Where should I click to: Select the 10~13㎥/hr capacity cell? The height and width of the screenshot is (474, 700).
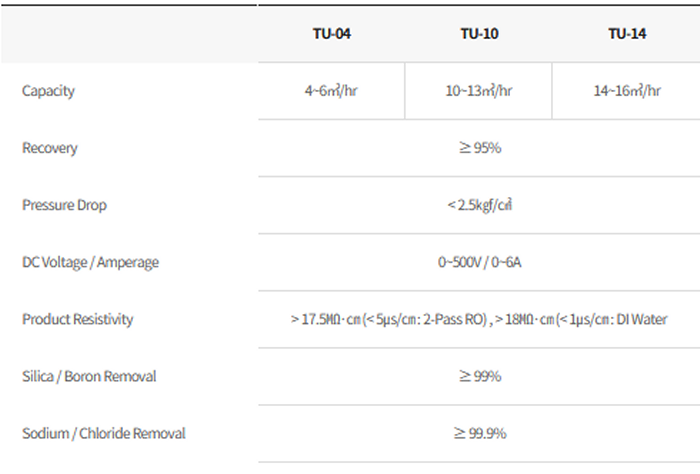479,91
